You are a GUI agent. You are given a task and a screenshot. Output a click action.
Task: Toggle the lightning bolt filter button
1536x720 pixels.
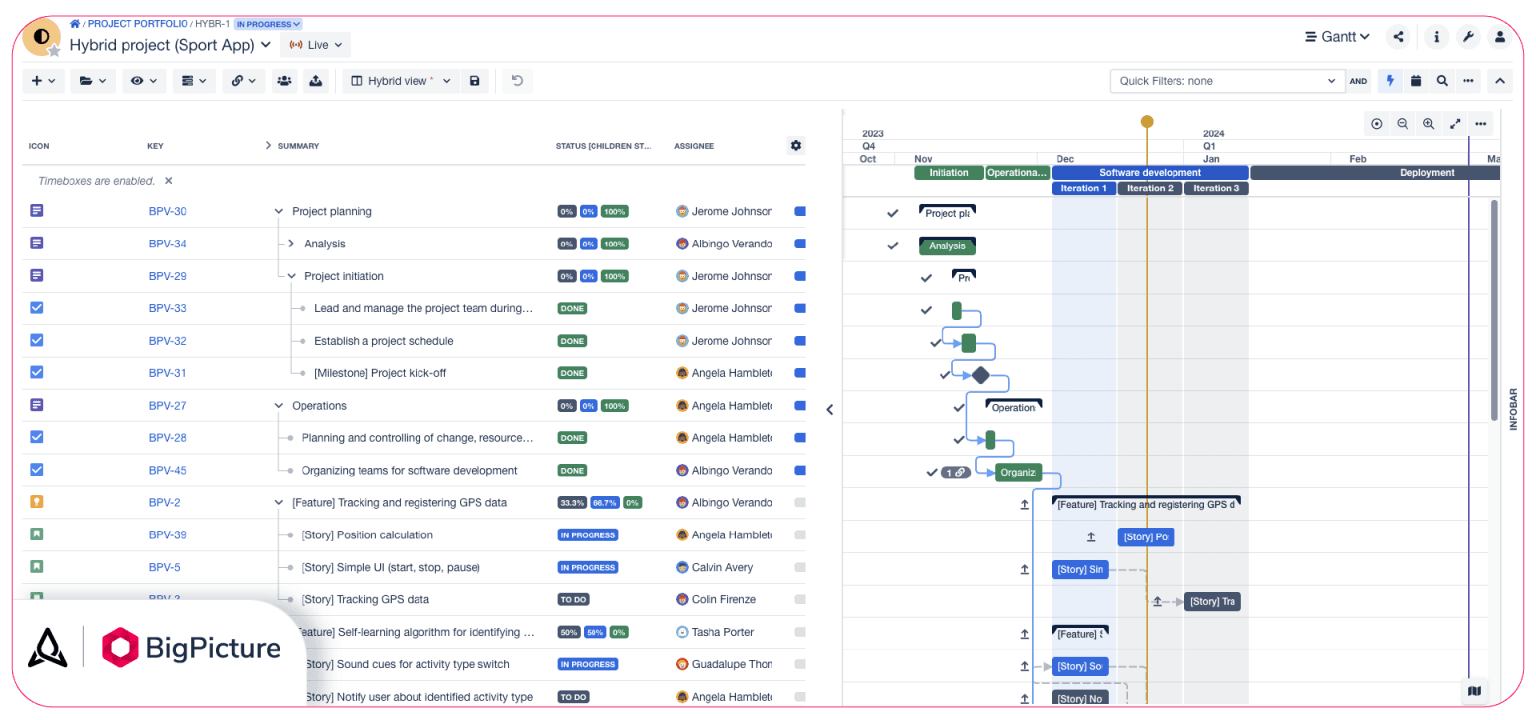point(1390,81)
